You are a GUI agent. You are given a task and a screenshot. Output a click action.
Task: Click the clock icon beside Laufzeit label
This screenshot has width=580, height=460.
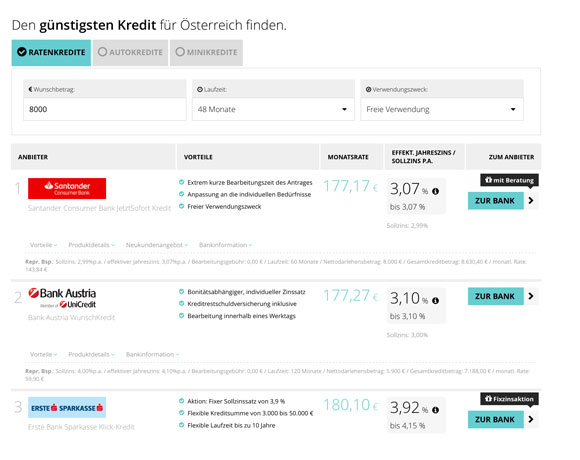click(x=200, y=89)
